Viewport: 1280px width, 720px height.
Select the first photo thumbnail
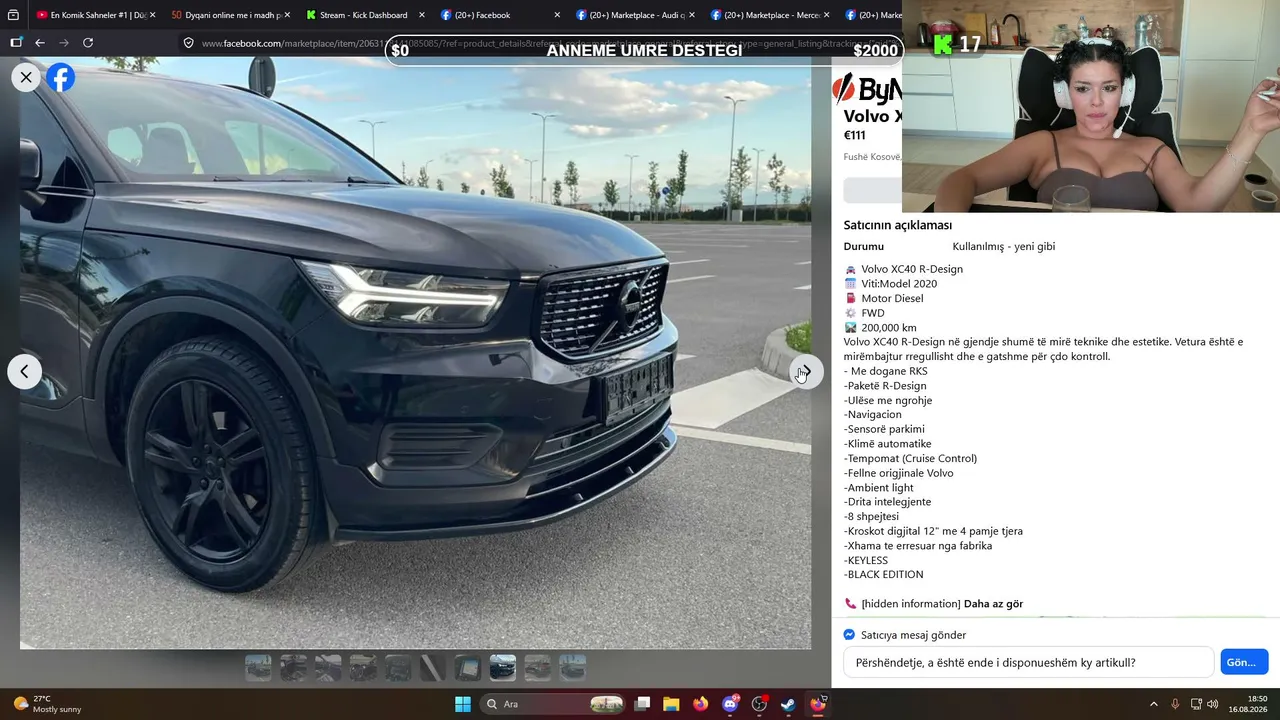[x=258, y=667]
